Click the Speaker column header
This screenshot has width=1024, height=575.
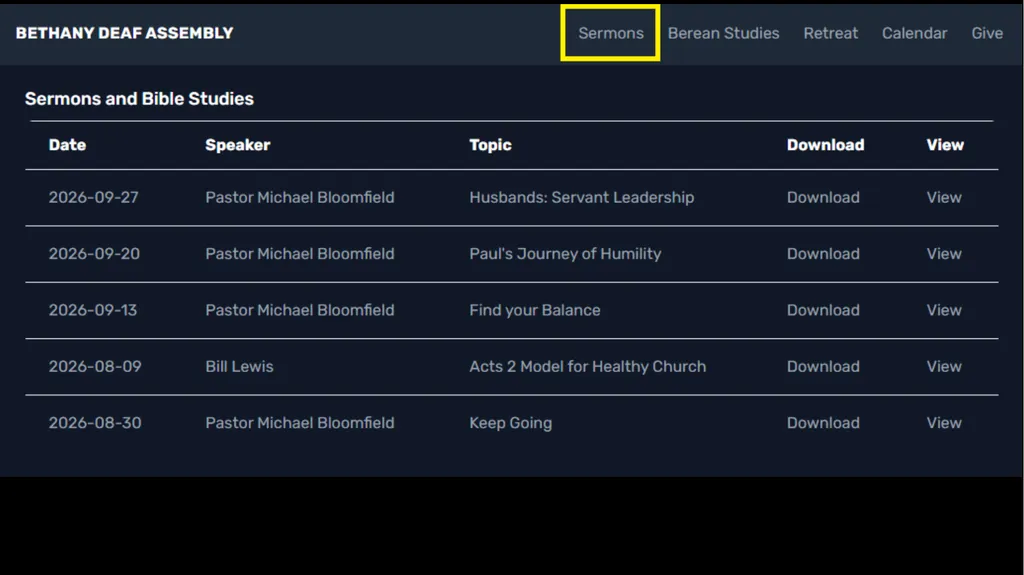point(238,145)
